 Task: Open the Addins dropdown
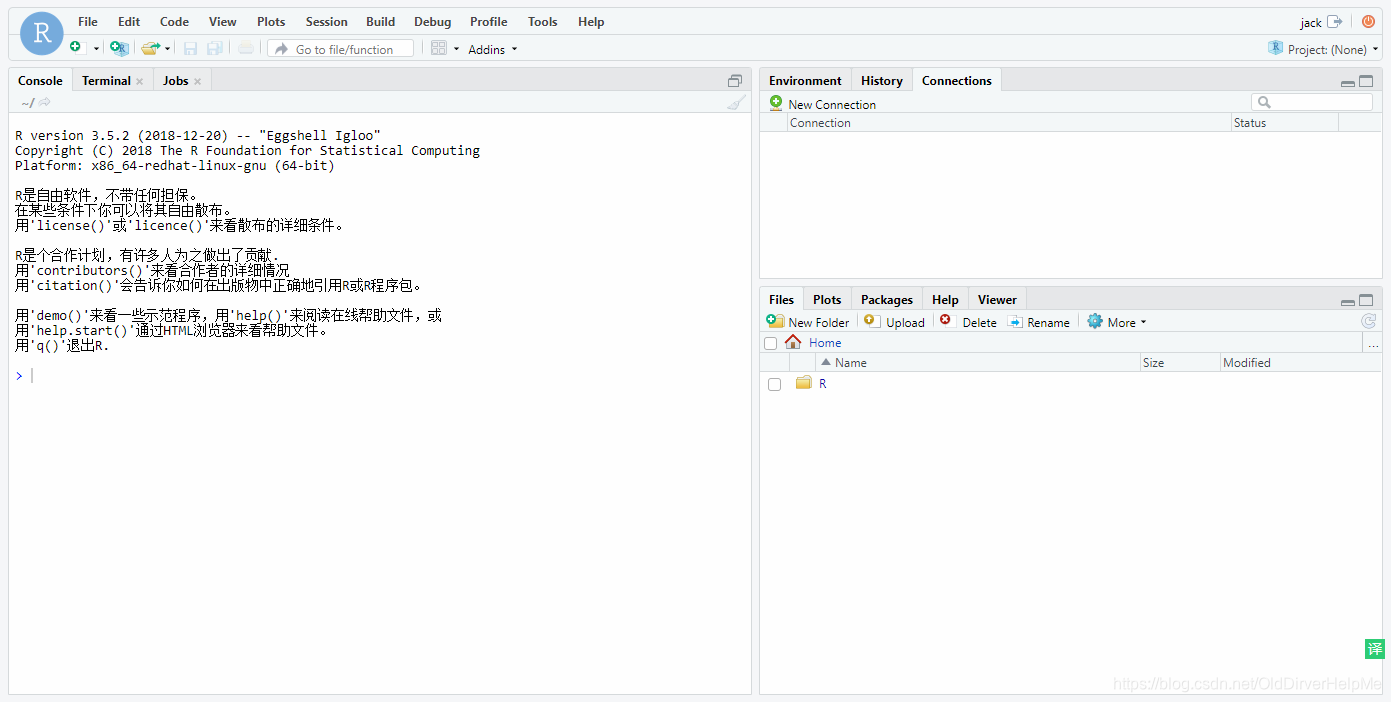493,49
